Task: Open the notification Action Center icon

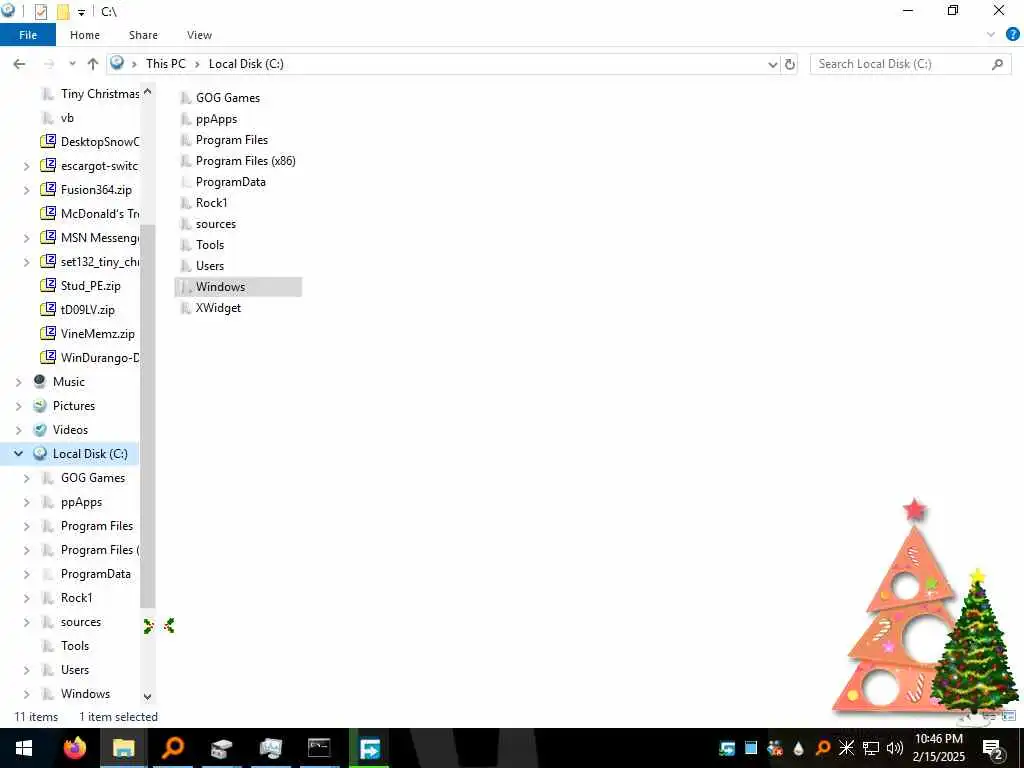Action: (x=993, y=748)
